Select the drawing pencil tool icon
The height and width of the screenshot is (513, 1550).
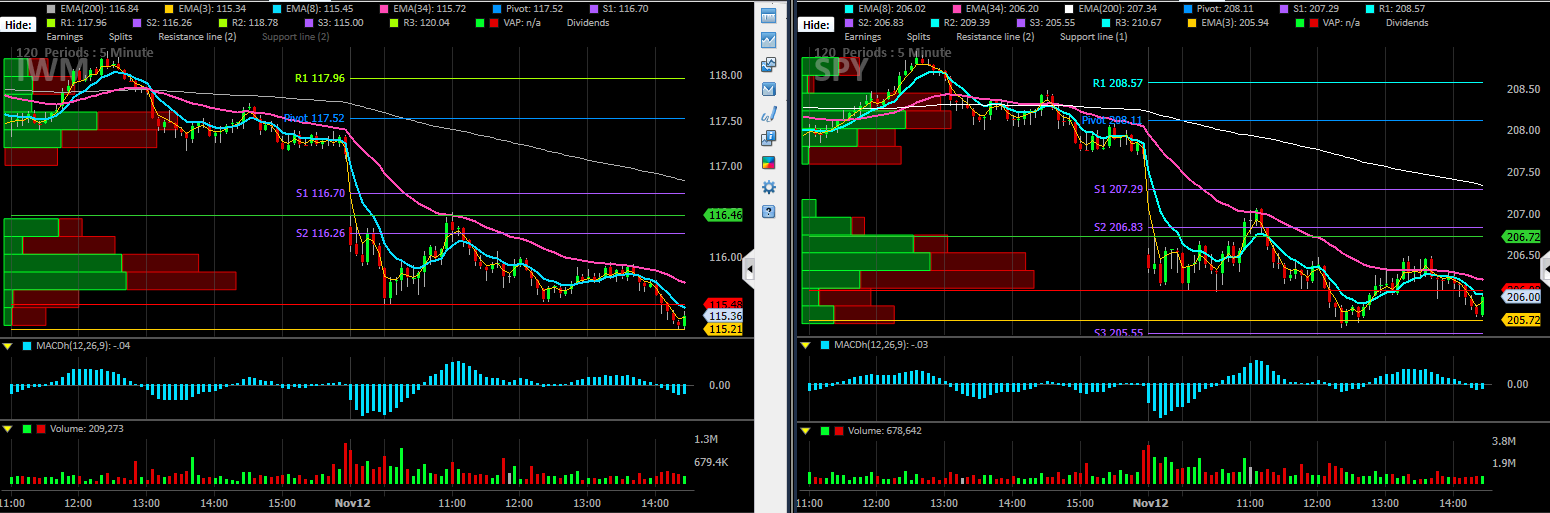pos(768,114)
